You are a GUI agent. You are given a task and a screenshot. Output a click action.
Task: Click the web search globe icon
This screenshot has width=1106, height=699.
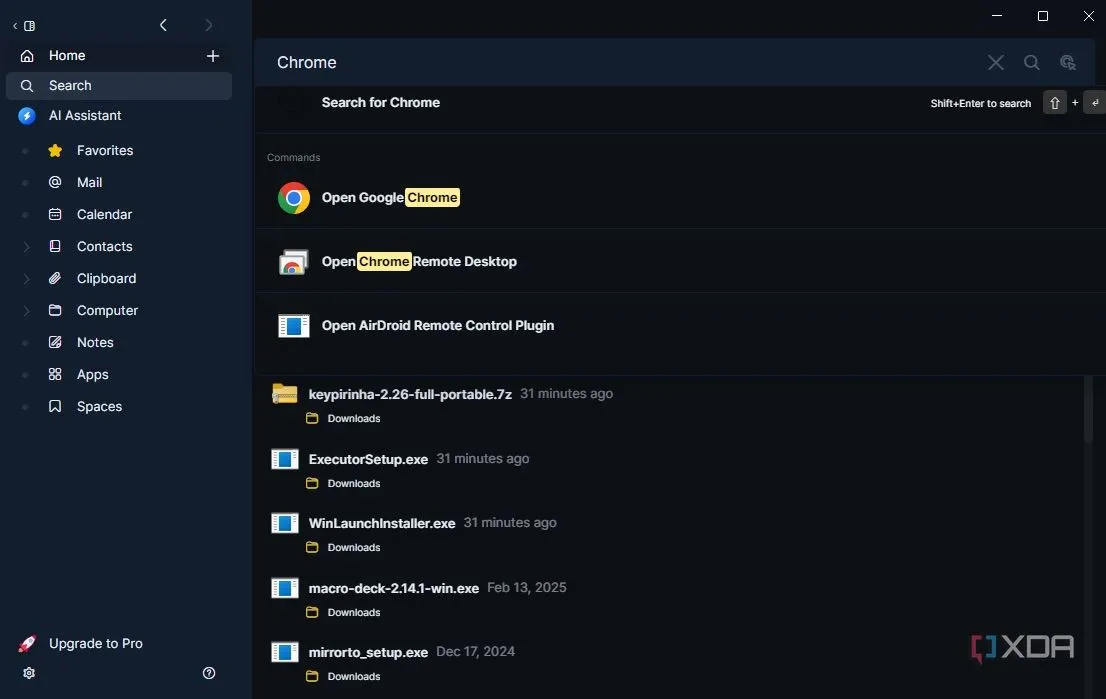(x=1068, y=63)
